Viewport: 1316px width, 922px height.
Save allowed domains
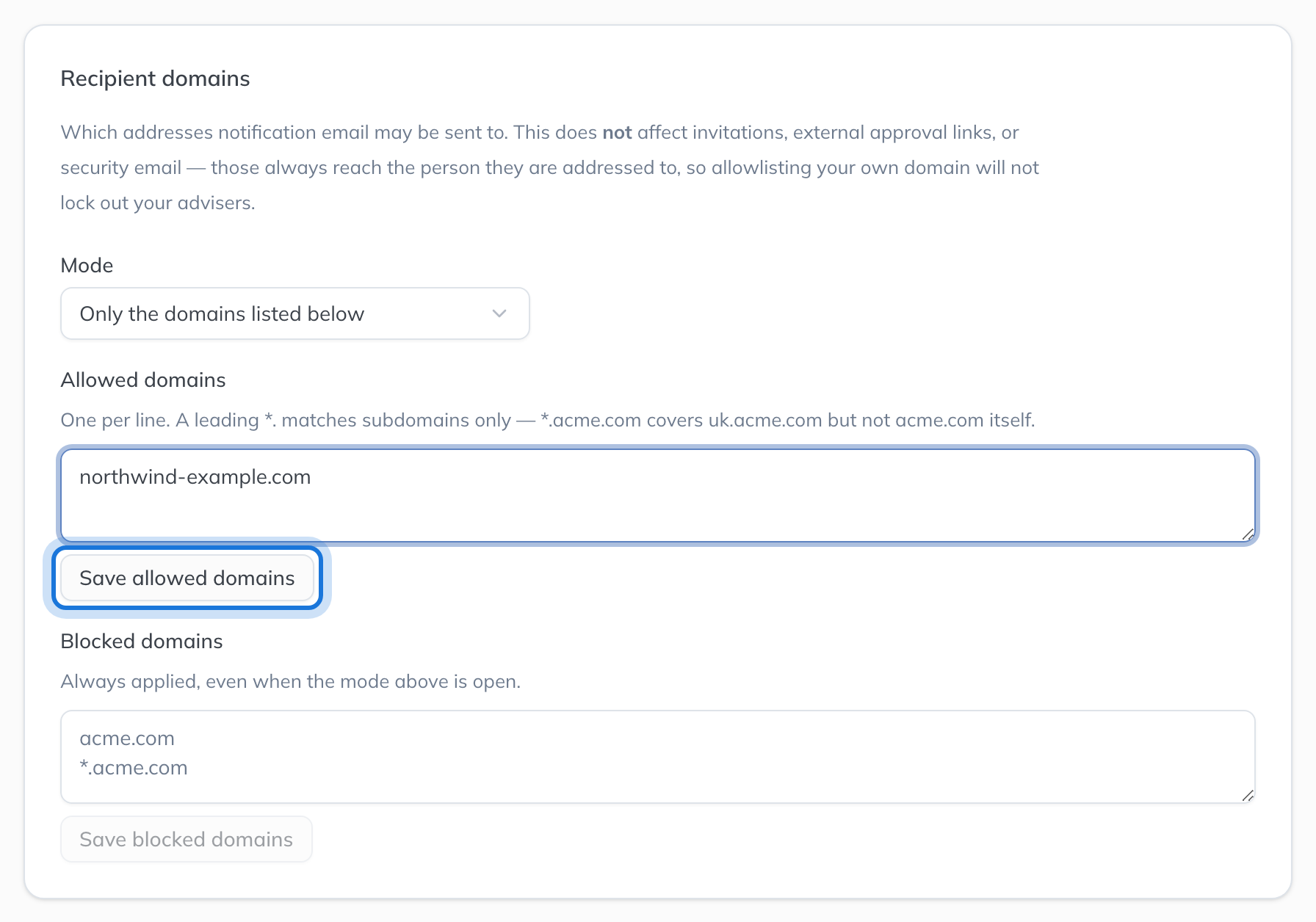pos(187,578)
